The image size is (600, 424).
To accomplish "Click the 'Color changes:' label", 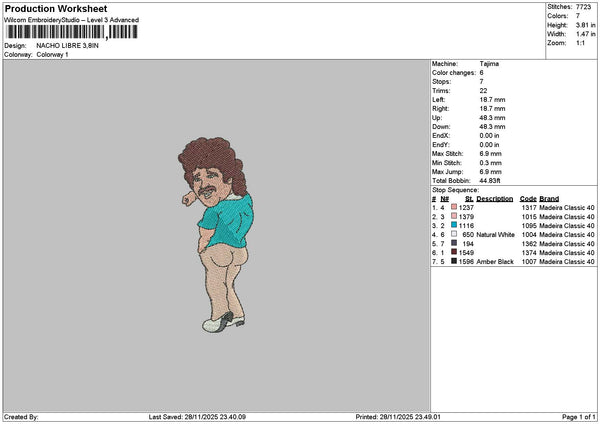I will (454, 73).
